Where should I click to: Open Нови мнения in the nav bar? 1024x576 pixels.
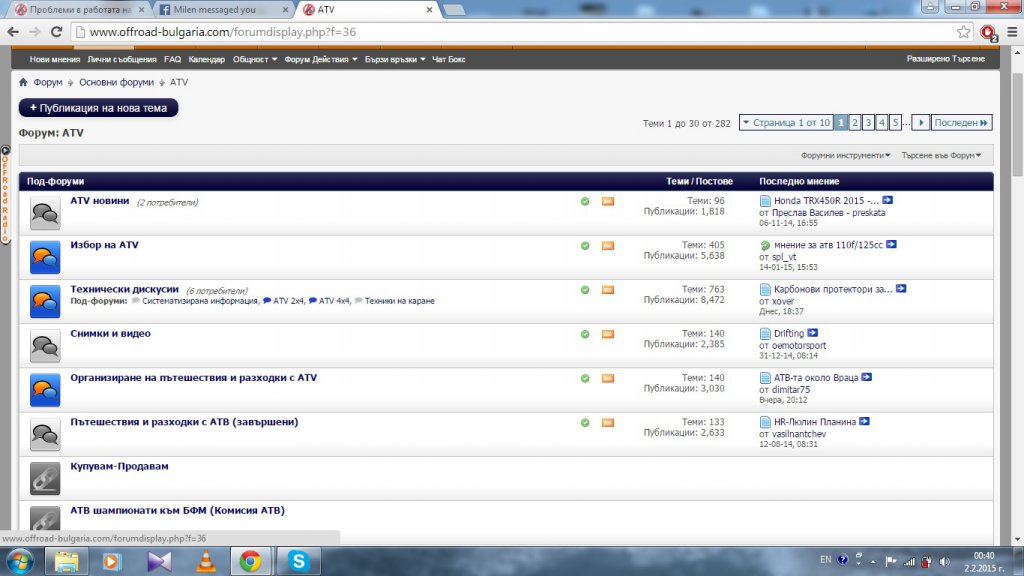coord(55,59)
